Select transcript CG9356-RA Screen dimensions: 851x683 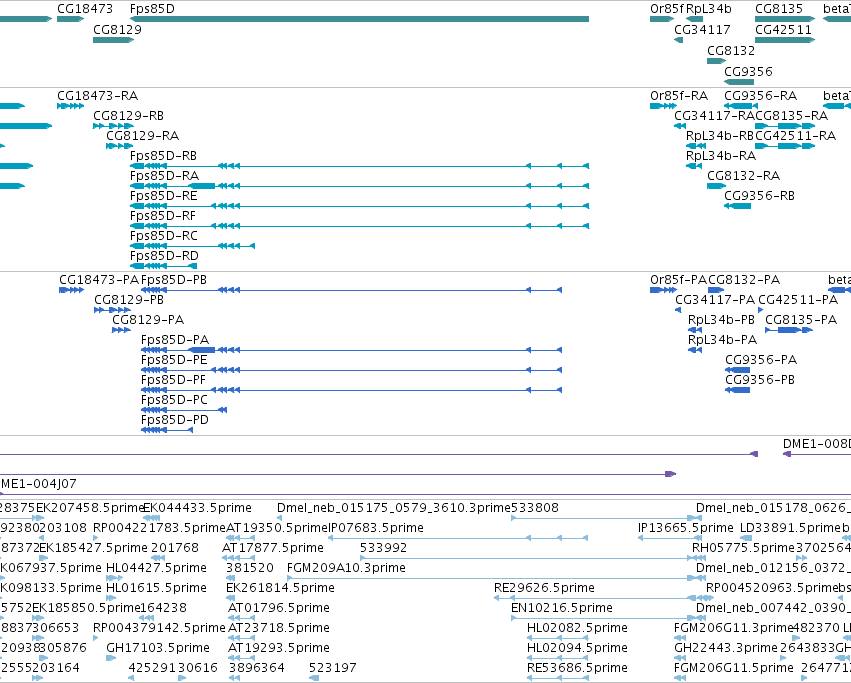click(x=760, y=96)
